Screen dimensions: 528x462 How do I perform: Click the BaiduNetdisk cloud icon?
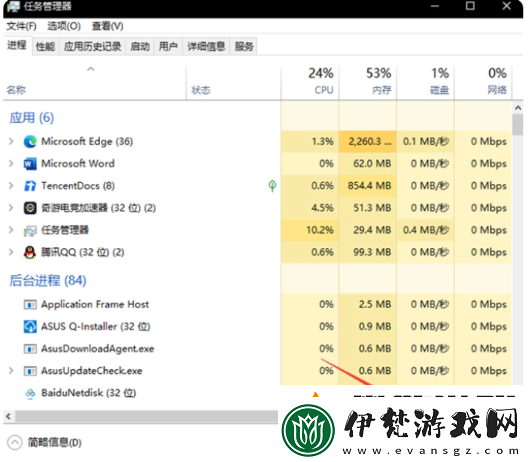[30, 393]
